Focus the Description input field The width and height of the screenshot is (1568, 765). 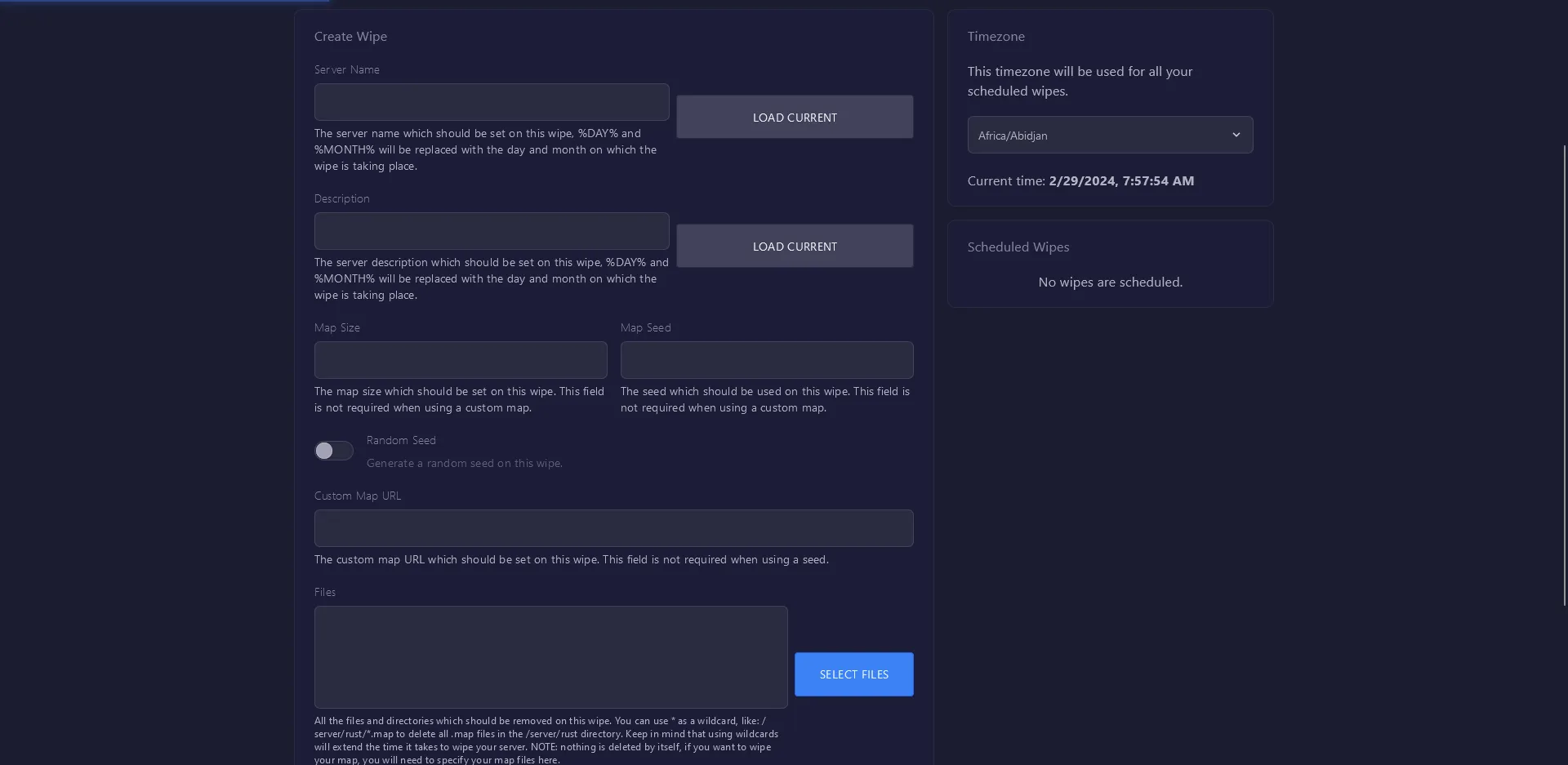pyautogui.click(x=492, y=231)
